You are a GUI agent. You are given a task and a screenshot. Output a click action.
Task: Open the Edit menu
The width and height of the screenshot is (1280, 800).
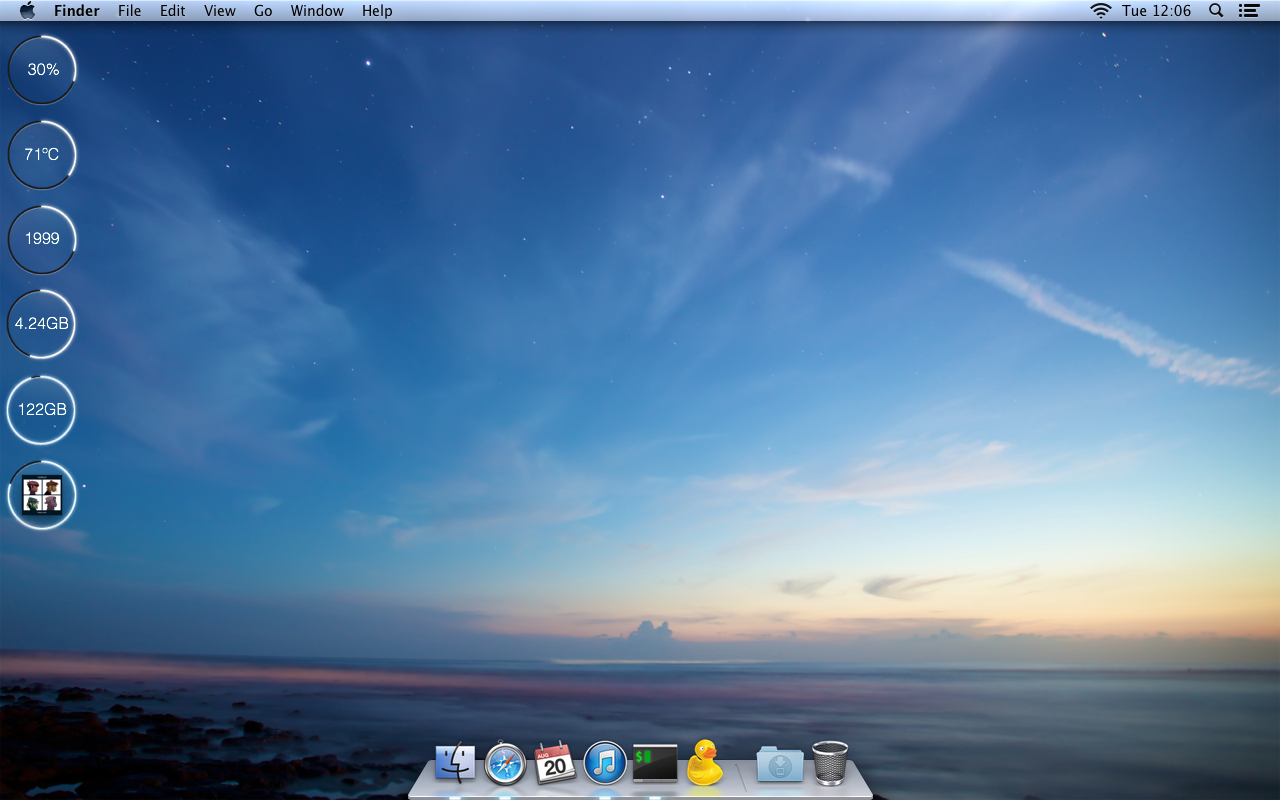pos(173,11)
